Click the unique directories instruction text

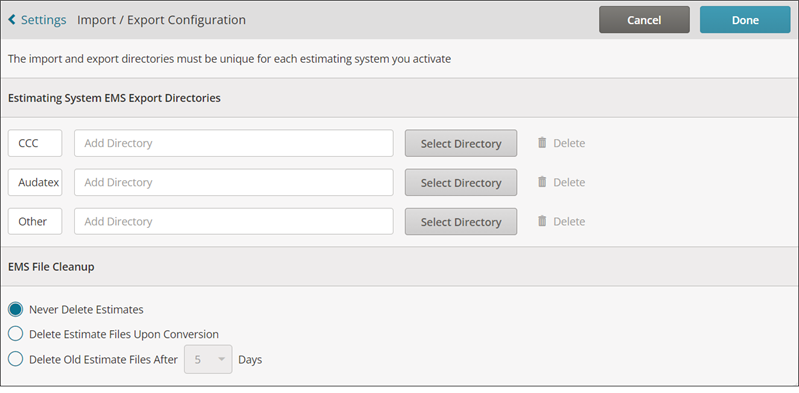coord(229,59)
